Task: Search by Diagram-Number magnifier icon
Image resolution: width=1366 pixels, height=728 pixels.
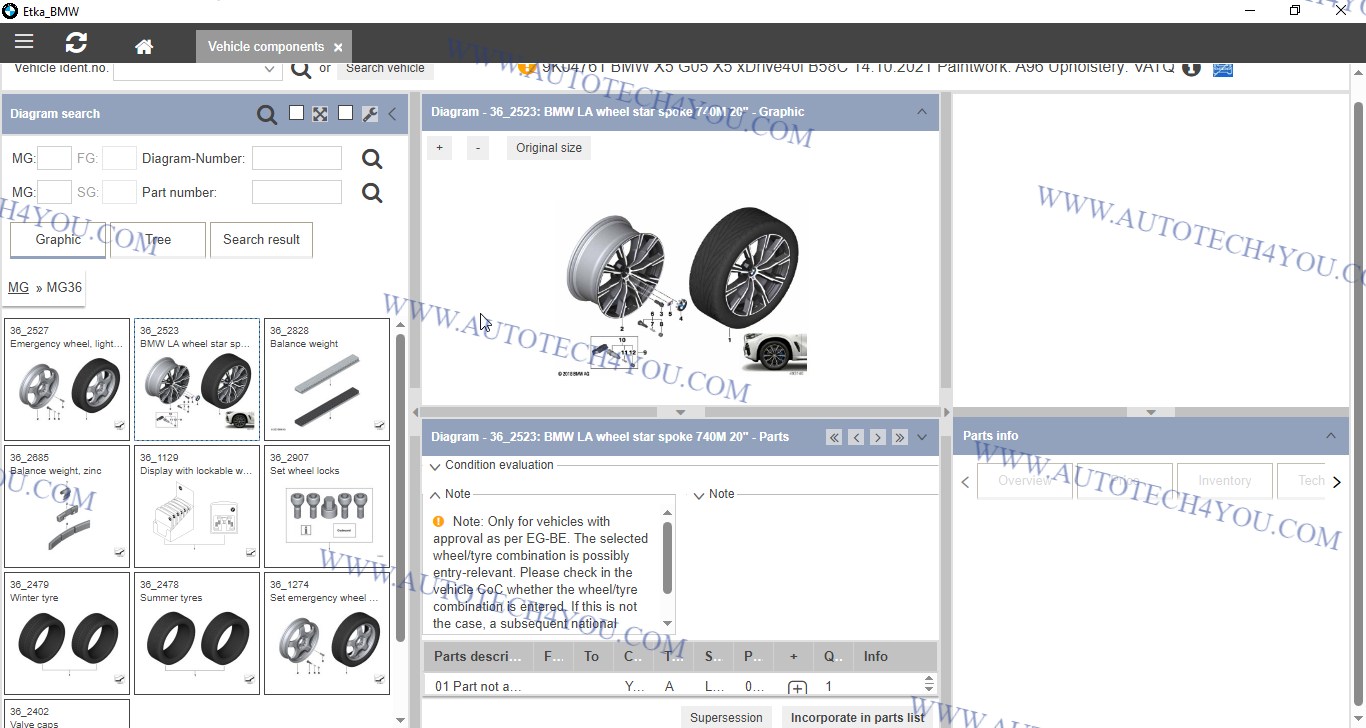Action: (x=372, y=159)
